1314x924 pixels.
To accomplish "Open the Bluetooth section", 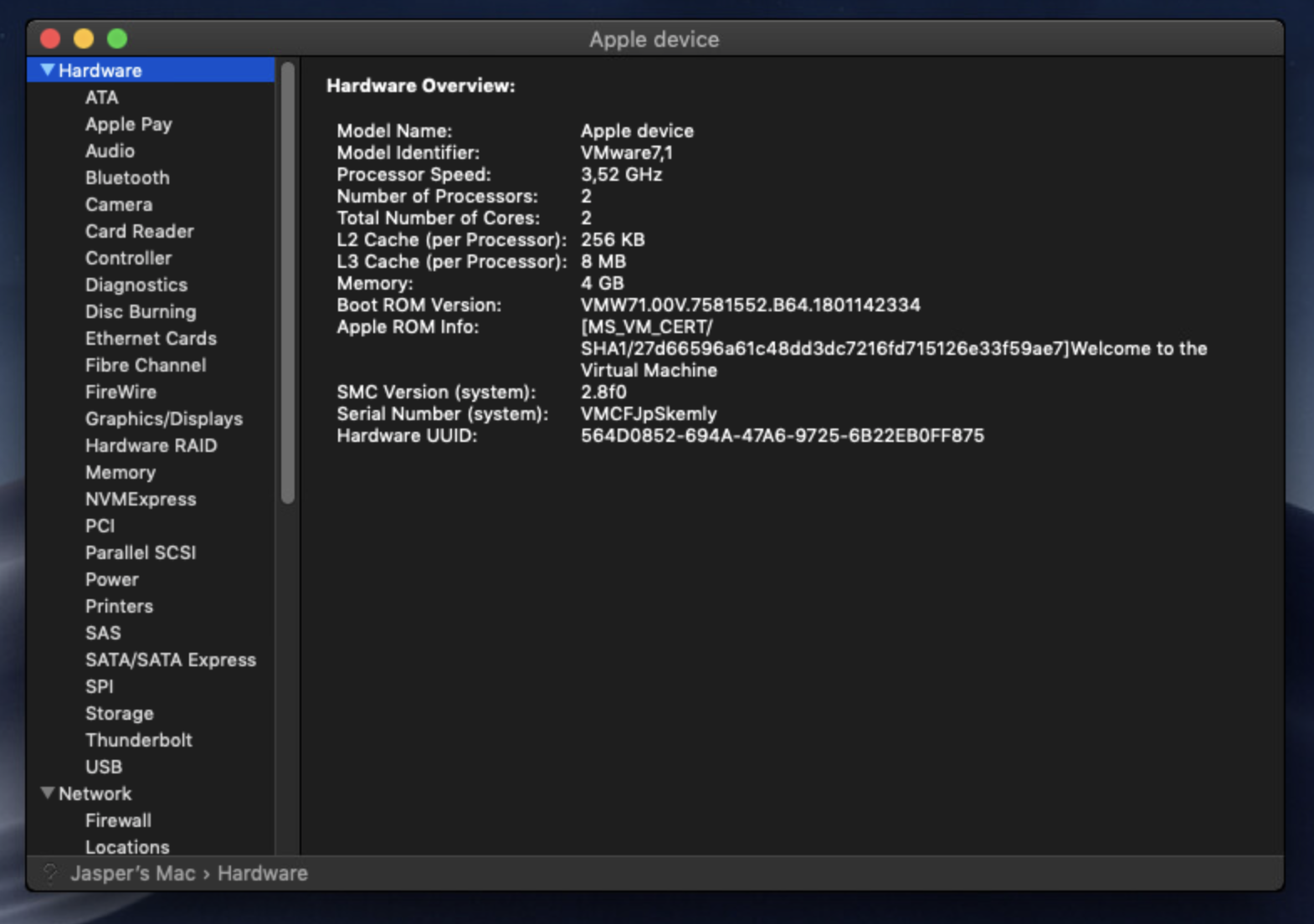I will pos(127,177).
